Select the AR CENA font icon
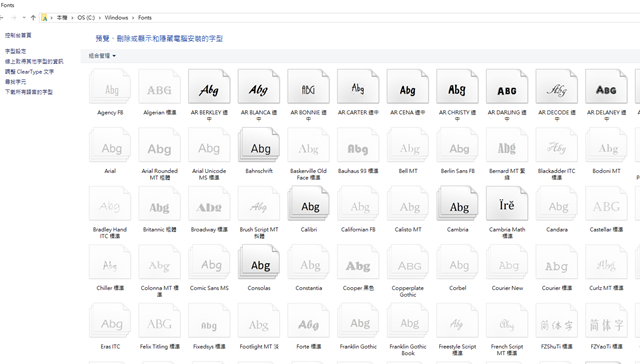 pyautogui.click(x=408, y=87)
